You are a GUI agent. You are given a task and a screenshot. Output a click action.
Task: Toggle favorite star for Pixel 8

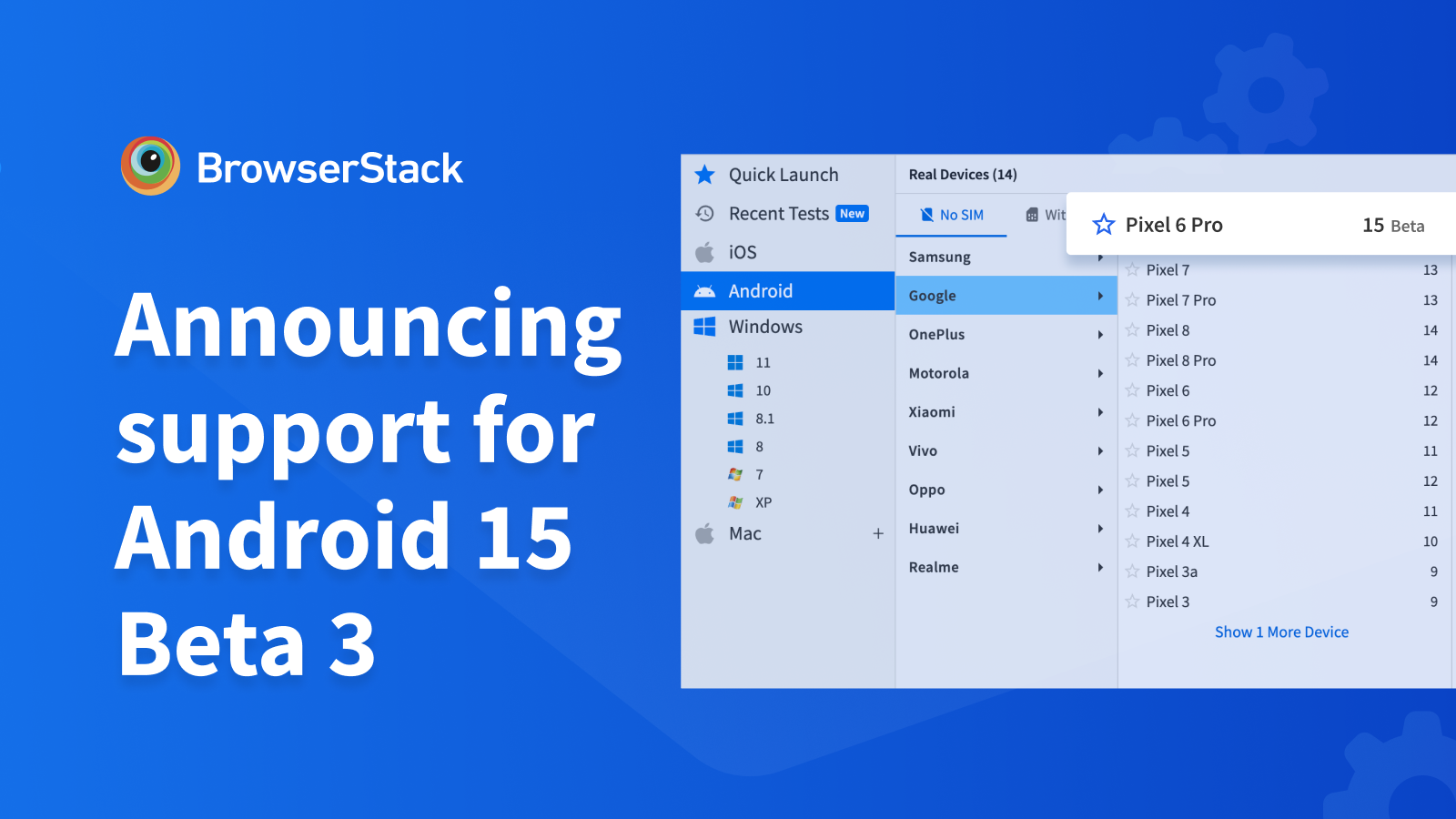click(x=1132, y=330)
